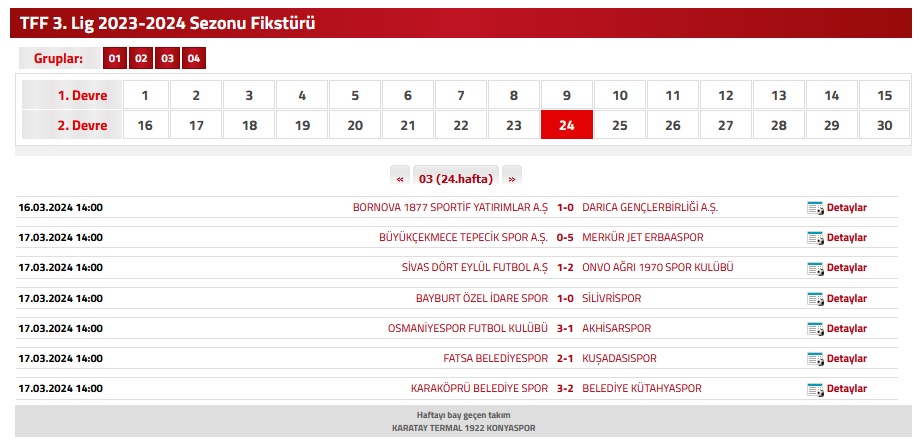Open week 5 fixtures
Screen dimensions: 920x442
(355, 95)
